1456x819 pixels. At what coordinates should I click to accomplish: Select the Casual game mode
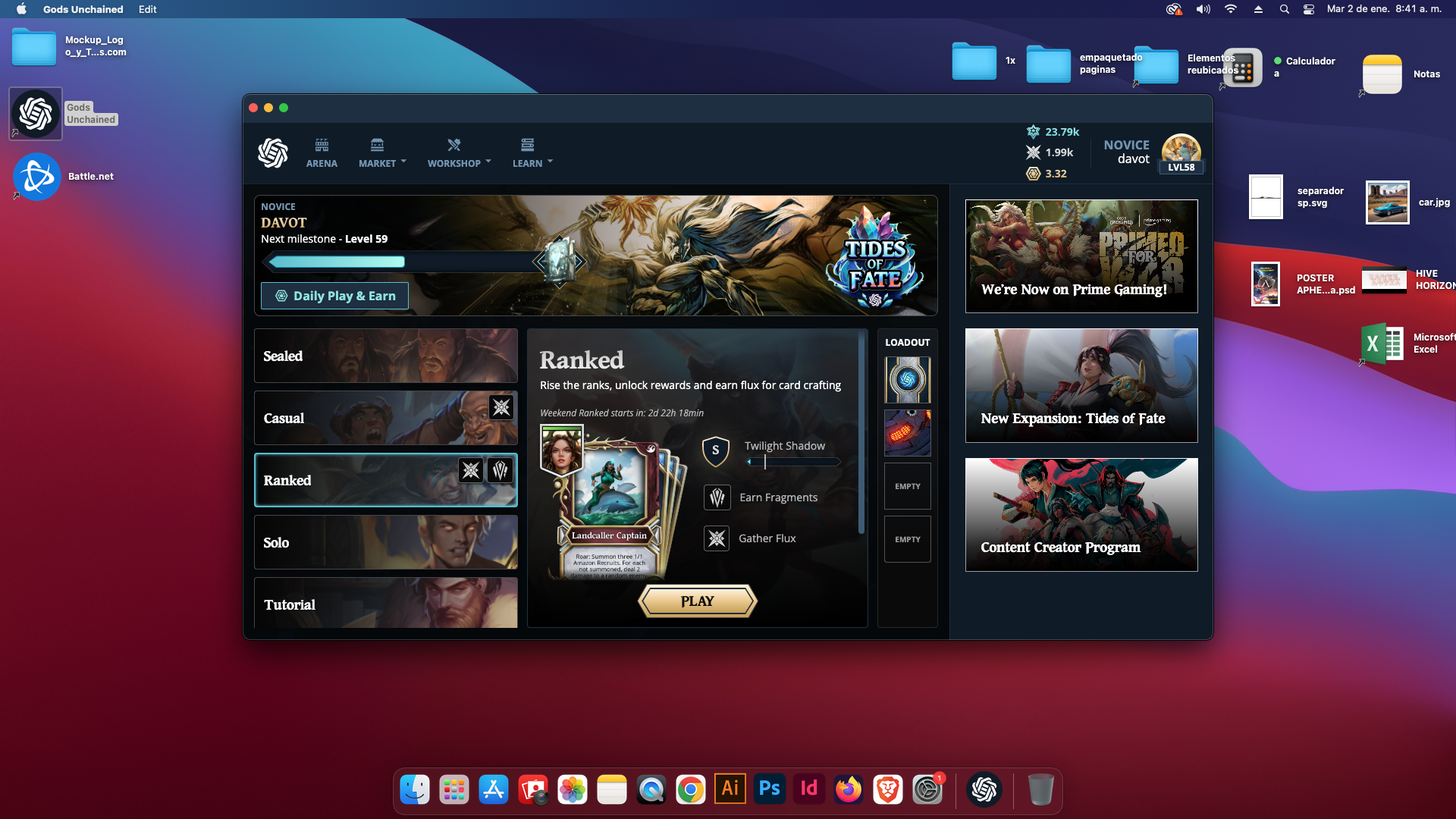(386, 418)
